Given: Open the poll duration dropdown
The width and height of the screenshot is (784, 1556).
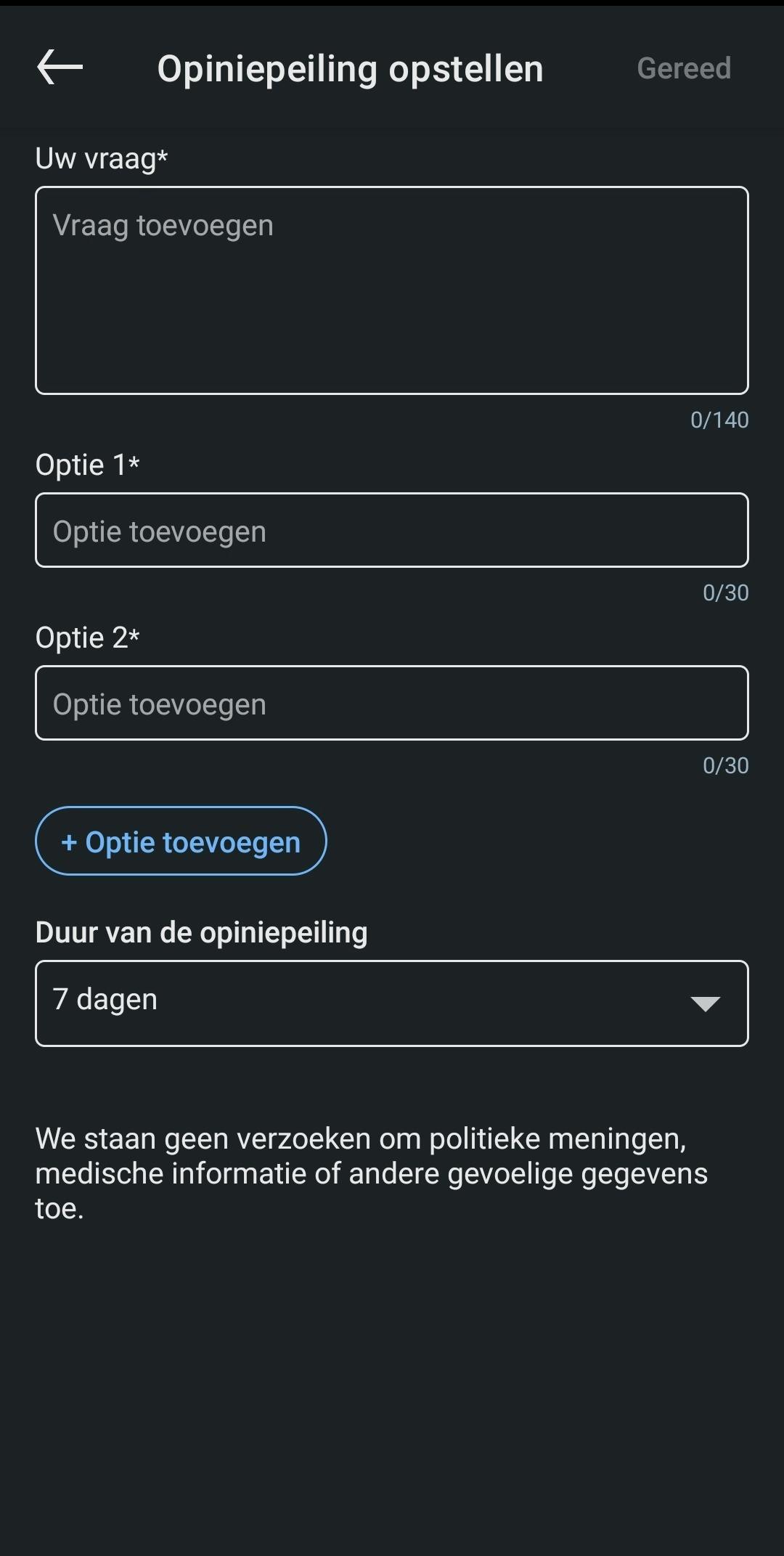Looking at the screenshot, I should 392,1003.
